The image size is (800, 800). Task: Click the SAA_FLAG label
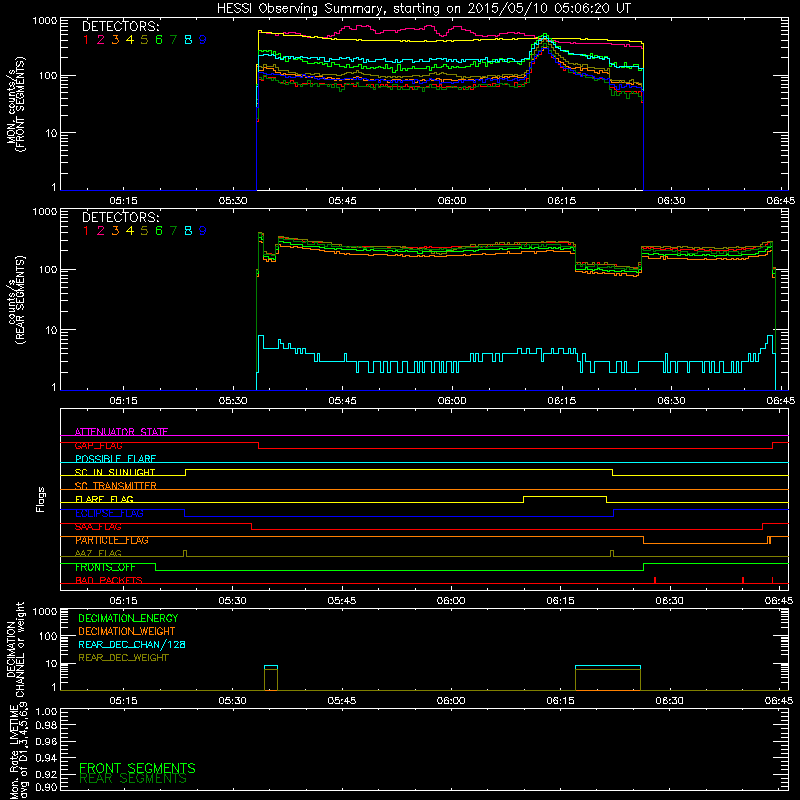point(98,527)
